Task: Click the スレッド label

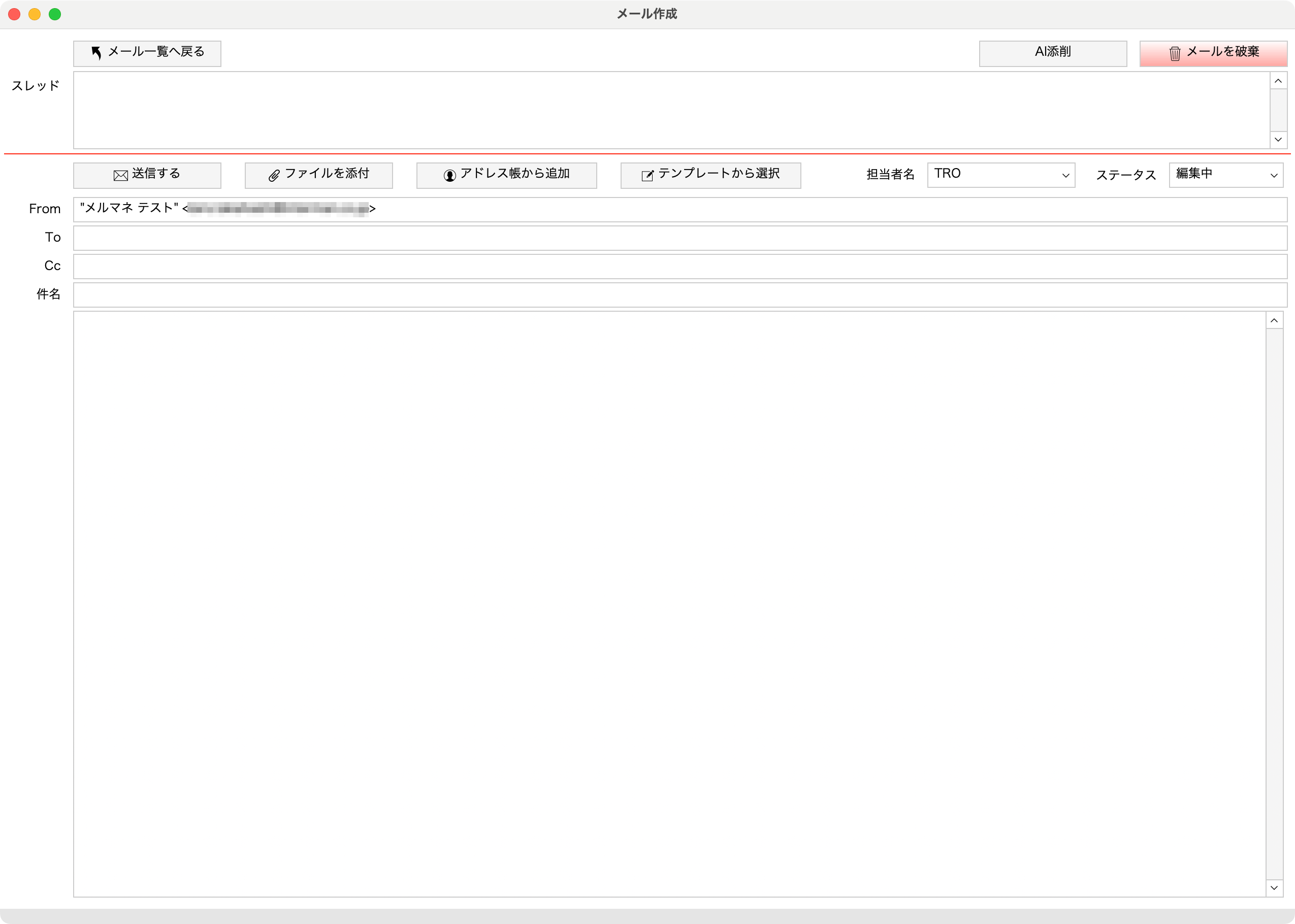Action: tap(36, 86)
